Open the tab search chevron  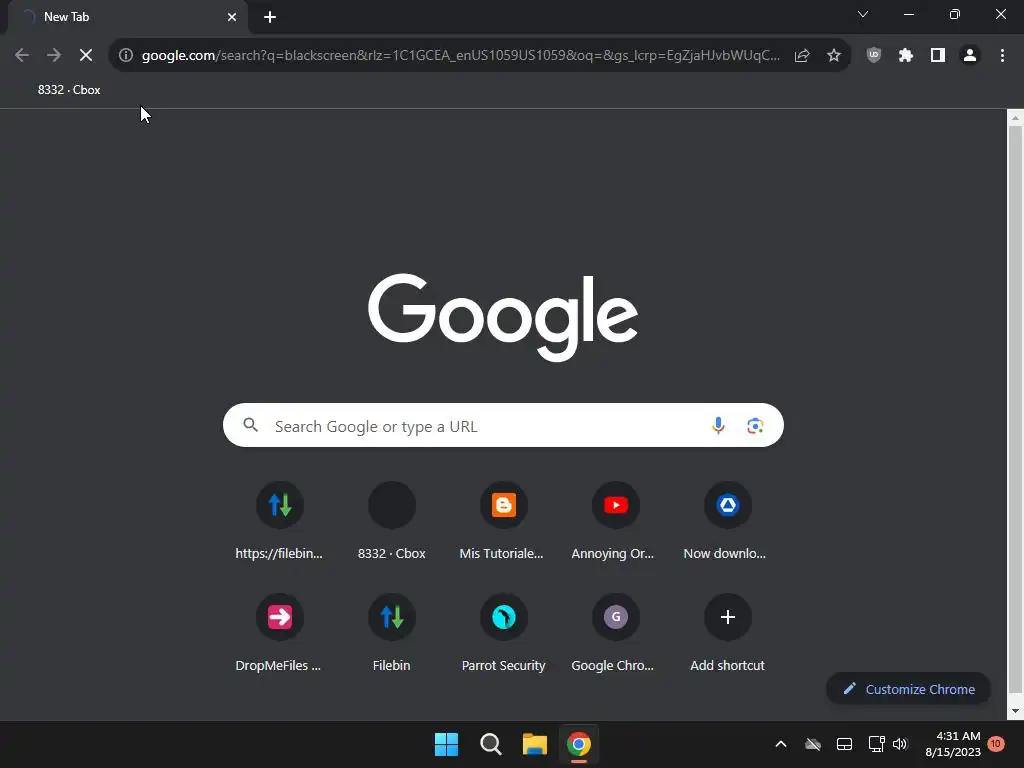click(863, 14)
